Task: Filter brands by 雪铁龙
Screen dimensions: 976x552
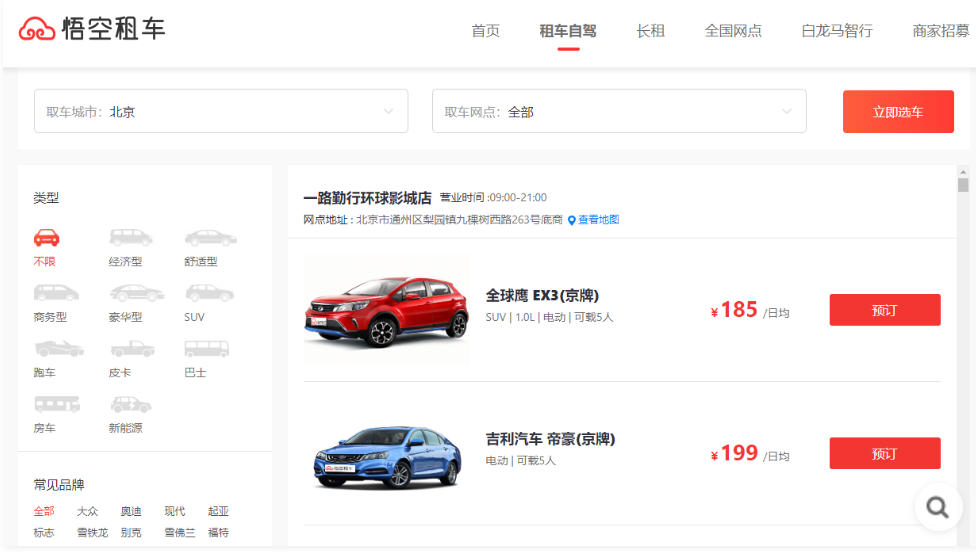Action: pyautogui.click(x=93, y=533)
